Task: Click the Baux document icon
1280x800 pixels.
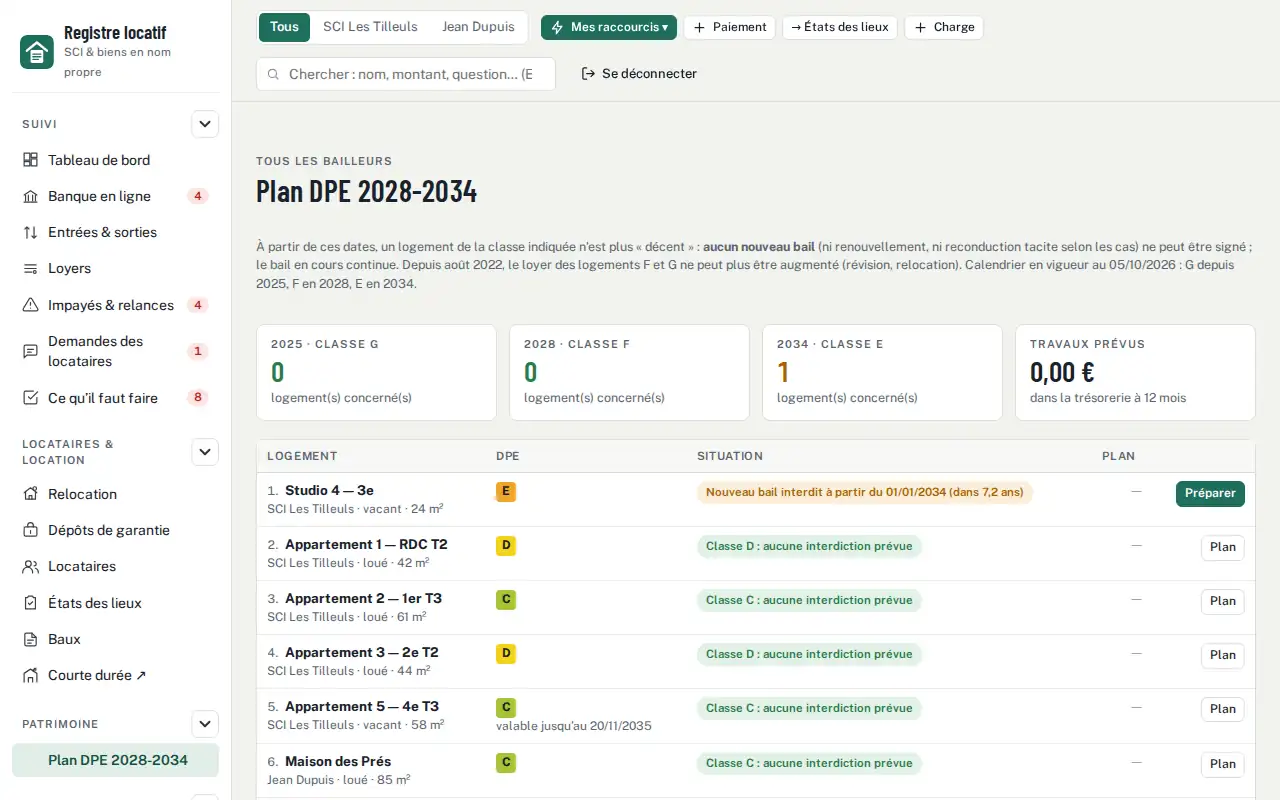Action: tap(30, 639)
